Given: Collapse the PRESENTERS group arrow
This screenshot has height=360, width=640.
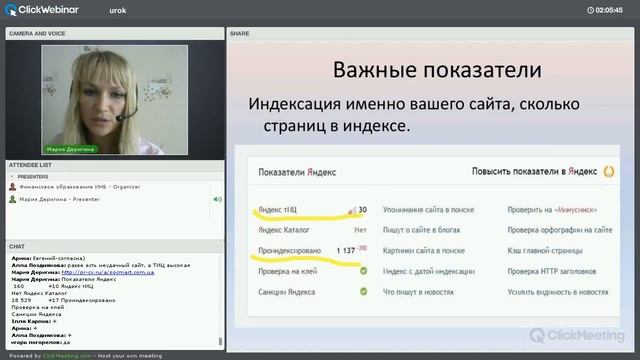Looking at the screenshot, I should [12, 176].
